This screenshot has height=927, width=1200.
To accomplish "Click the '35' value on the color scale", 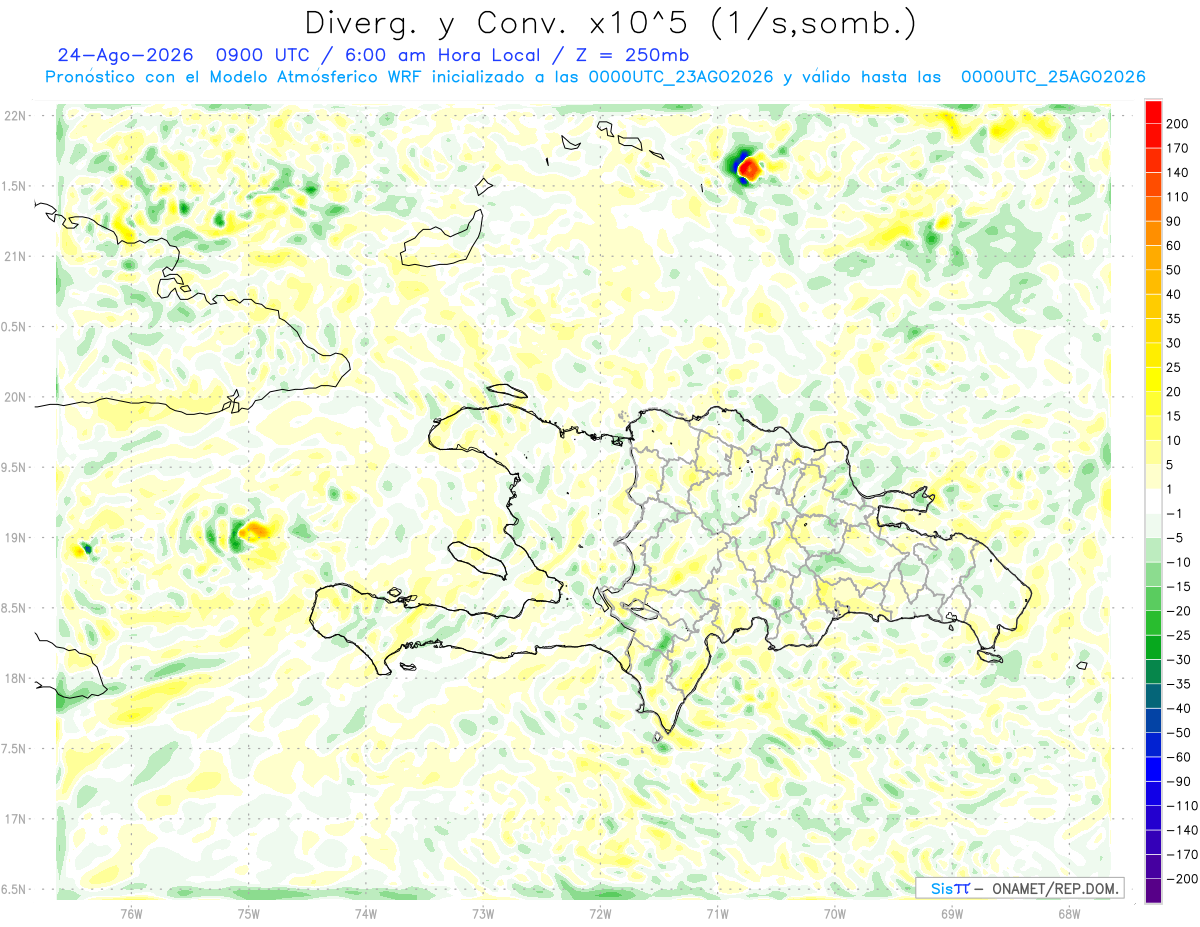I will pyautogui.click(x=1174, y=319).
